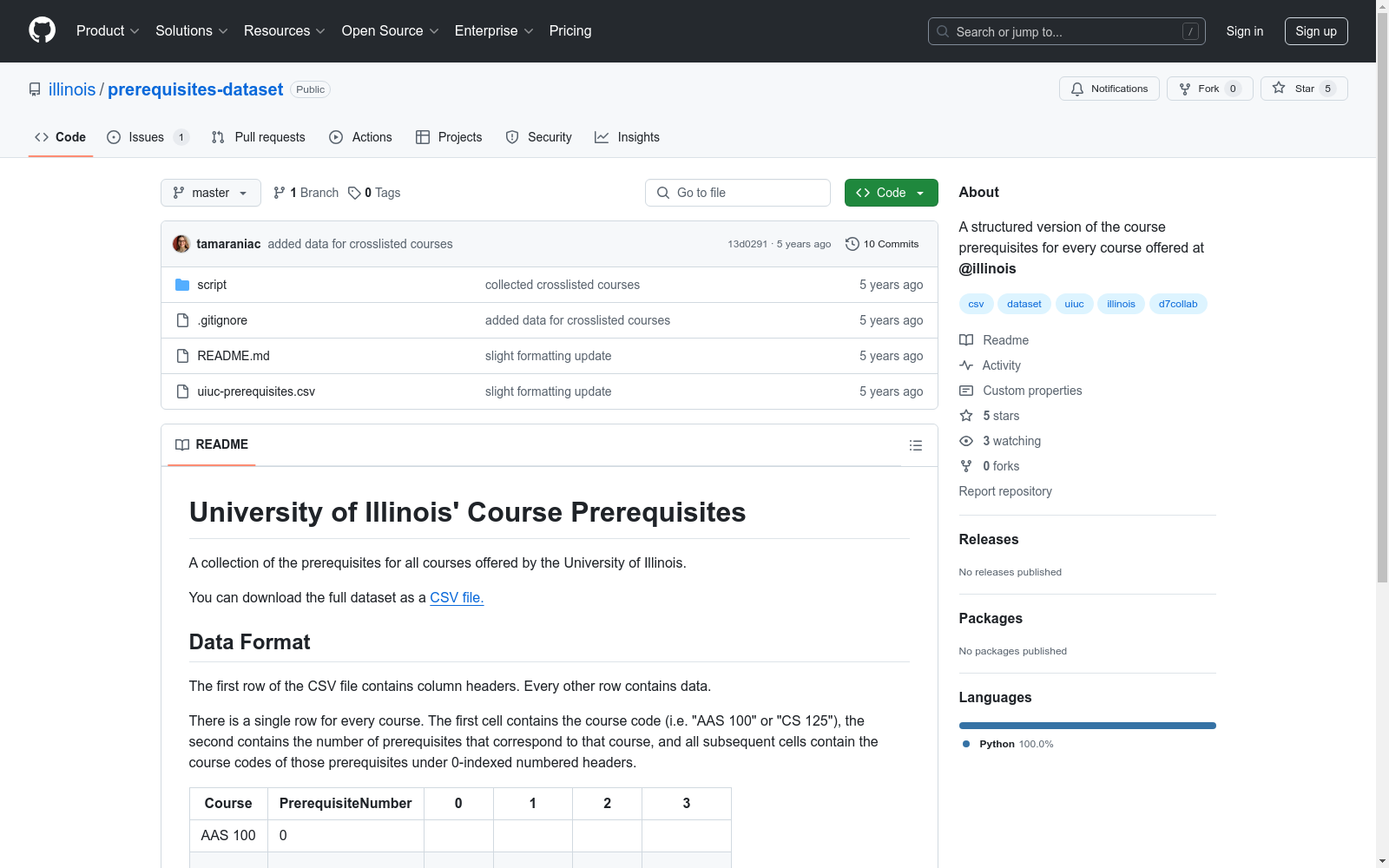Switch to the Pull requests tab
Image resolution: width=1389 pixels, height=868 pixels.
(259, 137)
